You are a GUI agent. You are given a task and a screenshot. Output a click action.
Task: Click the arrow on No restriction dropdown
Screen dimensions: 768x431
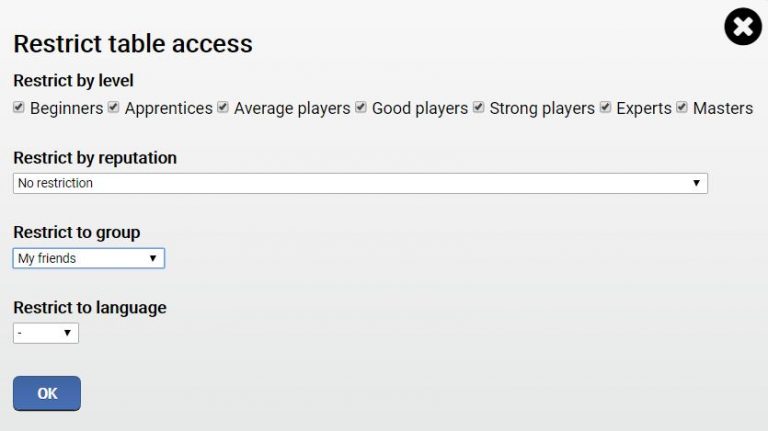tap(696, 183)
